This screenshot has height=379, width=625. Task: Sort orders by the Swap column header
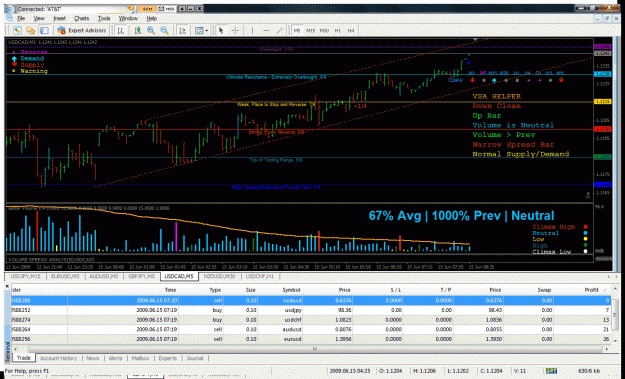pyautogui.click(x=544, y=290)
